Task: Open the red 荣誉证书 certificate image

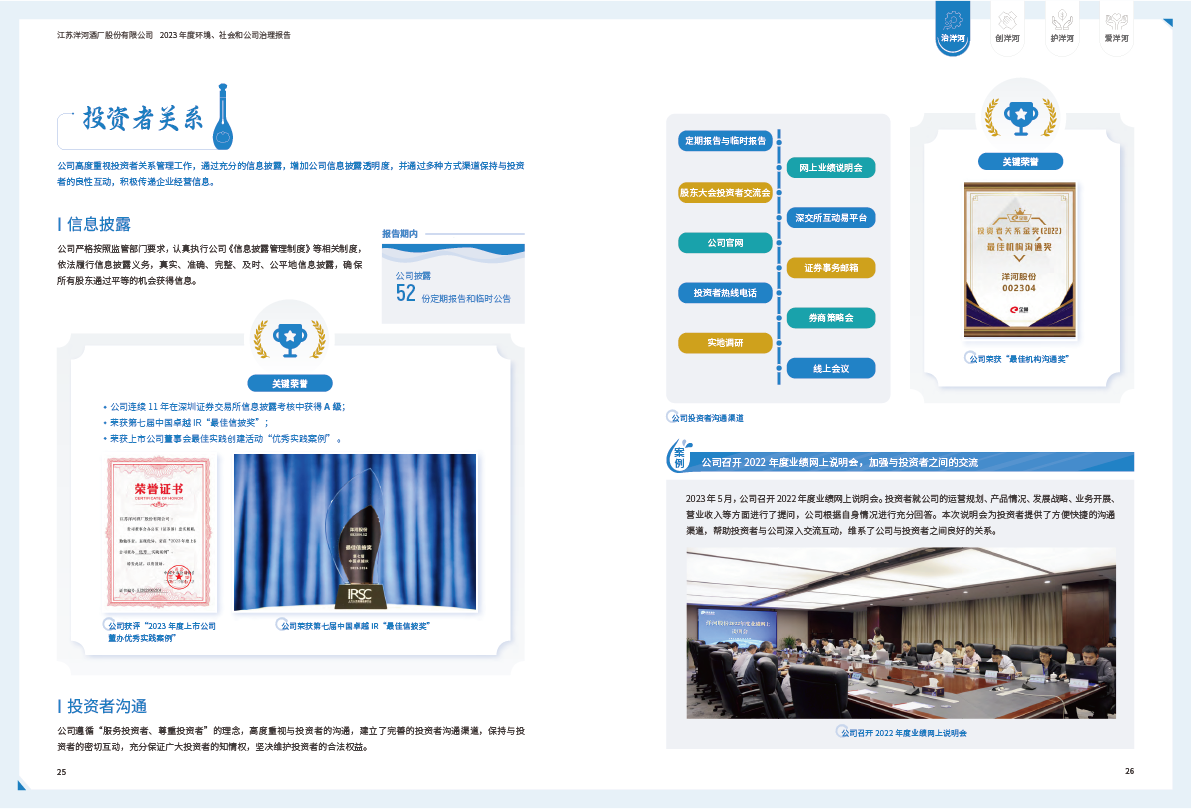Action: click(159, 533)
